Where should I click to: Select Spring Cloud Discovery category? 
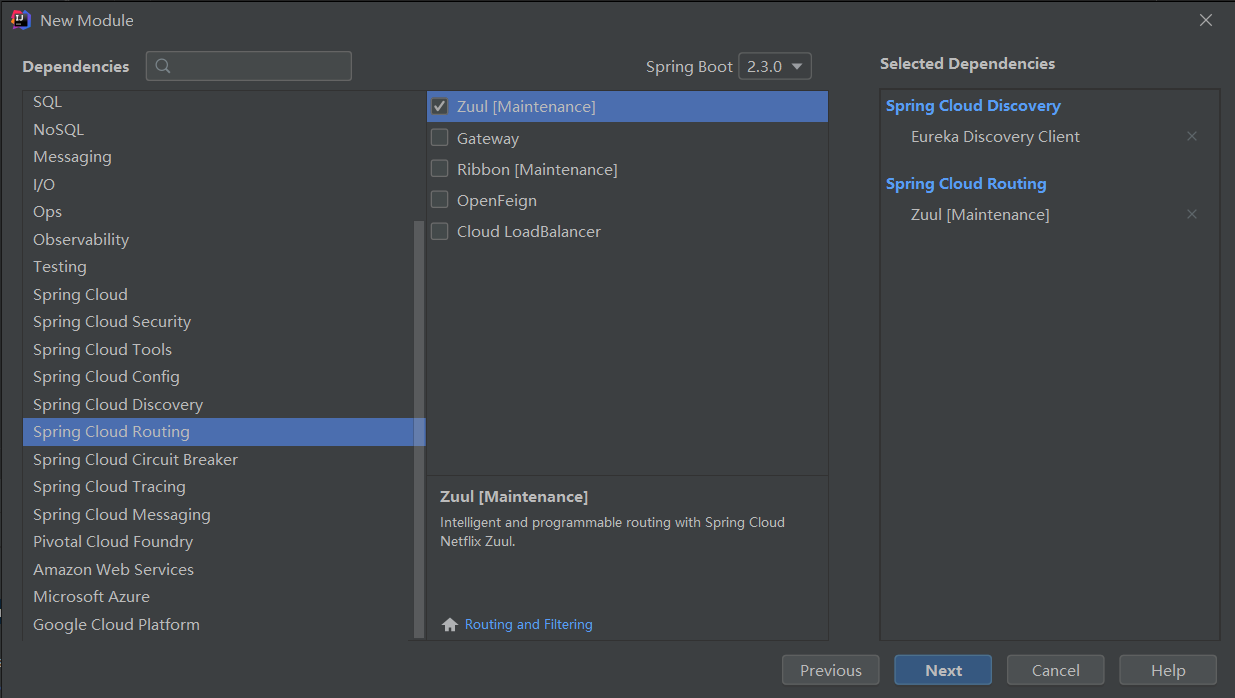click(117, 404)
